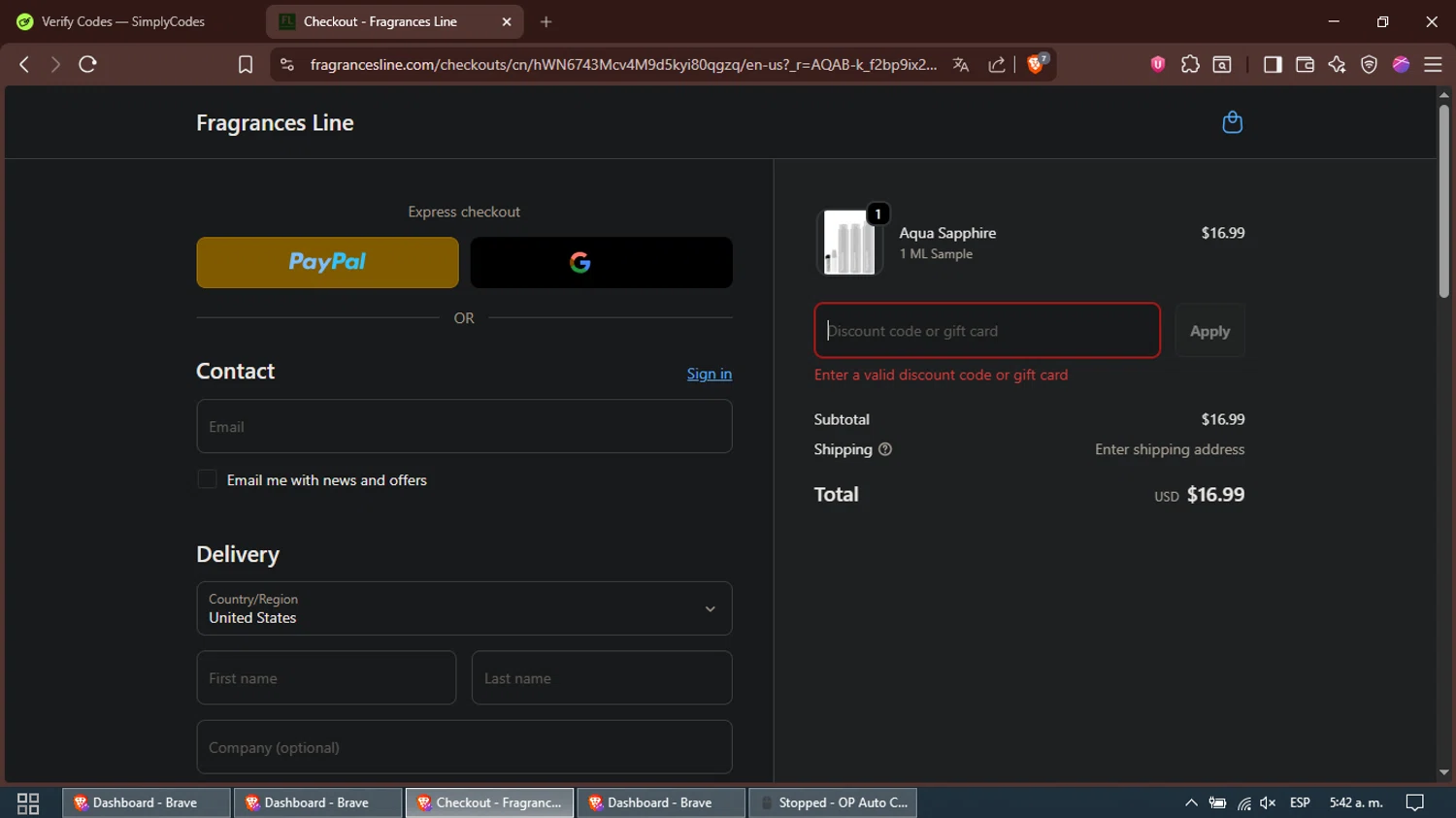The image size is (1456, 818).
Task: Click the battery tray icon
Action: [1217, 802]
